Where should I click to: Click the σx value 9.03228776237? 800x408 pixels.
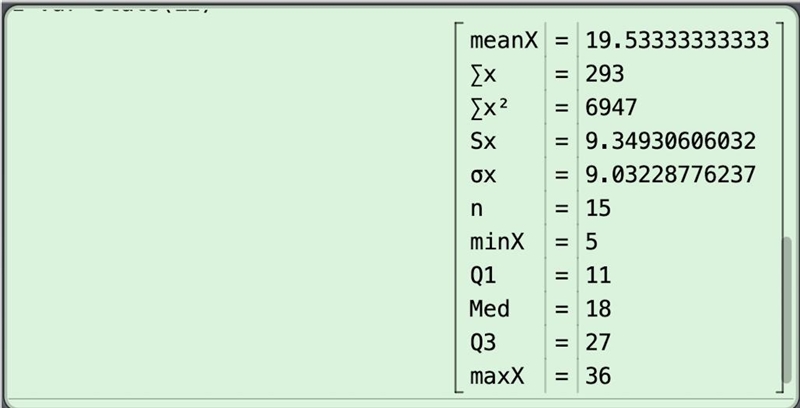coord(670,175)
